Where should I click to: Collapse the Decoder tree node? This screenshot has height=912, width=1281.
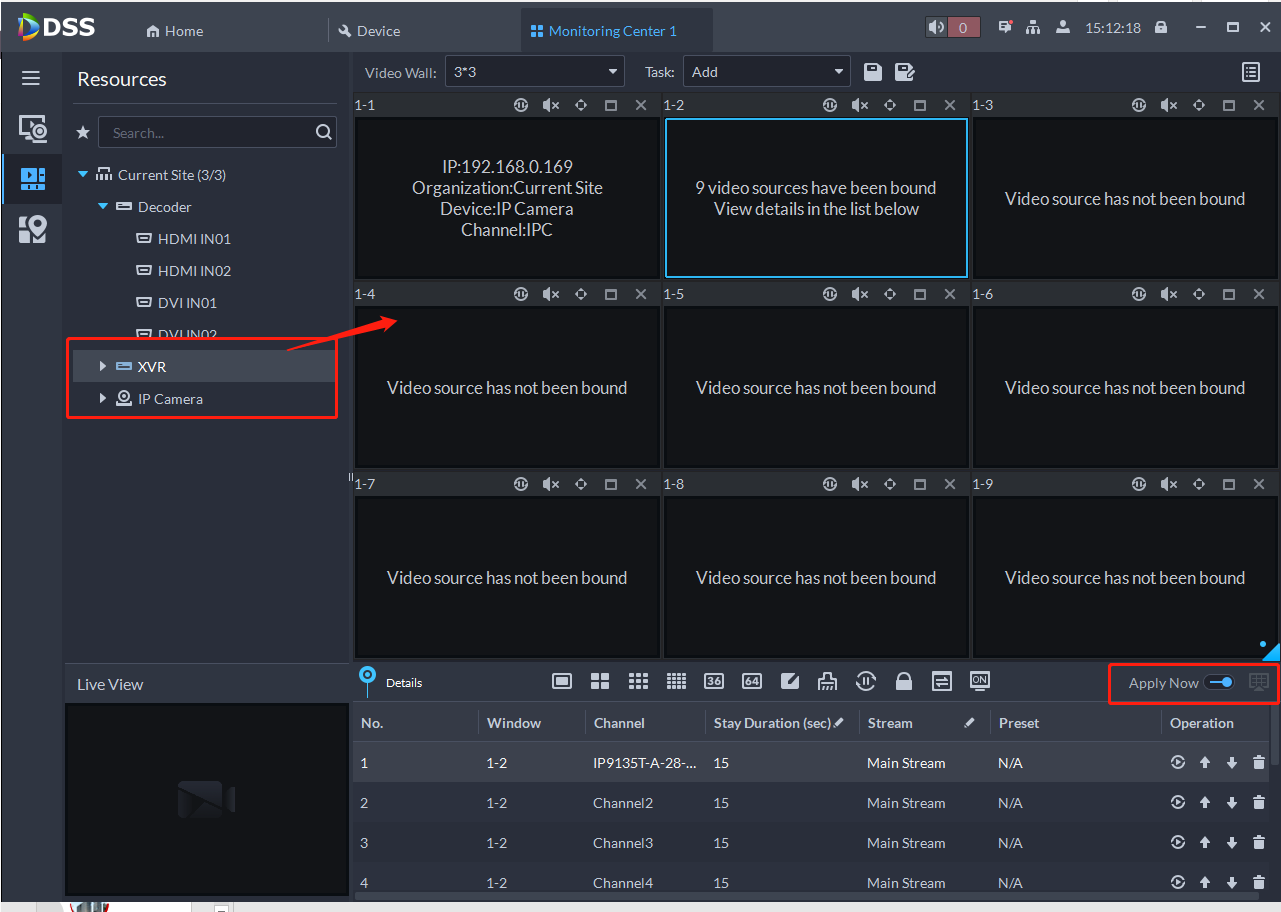(x=103, y=207)
